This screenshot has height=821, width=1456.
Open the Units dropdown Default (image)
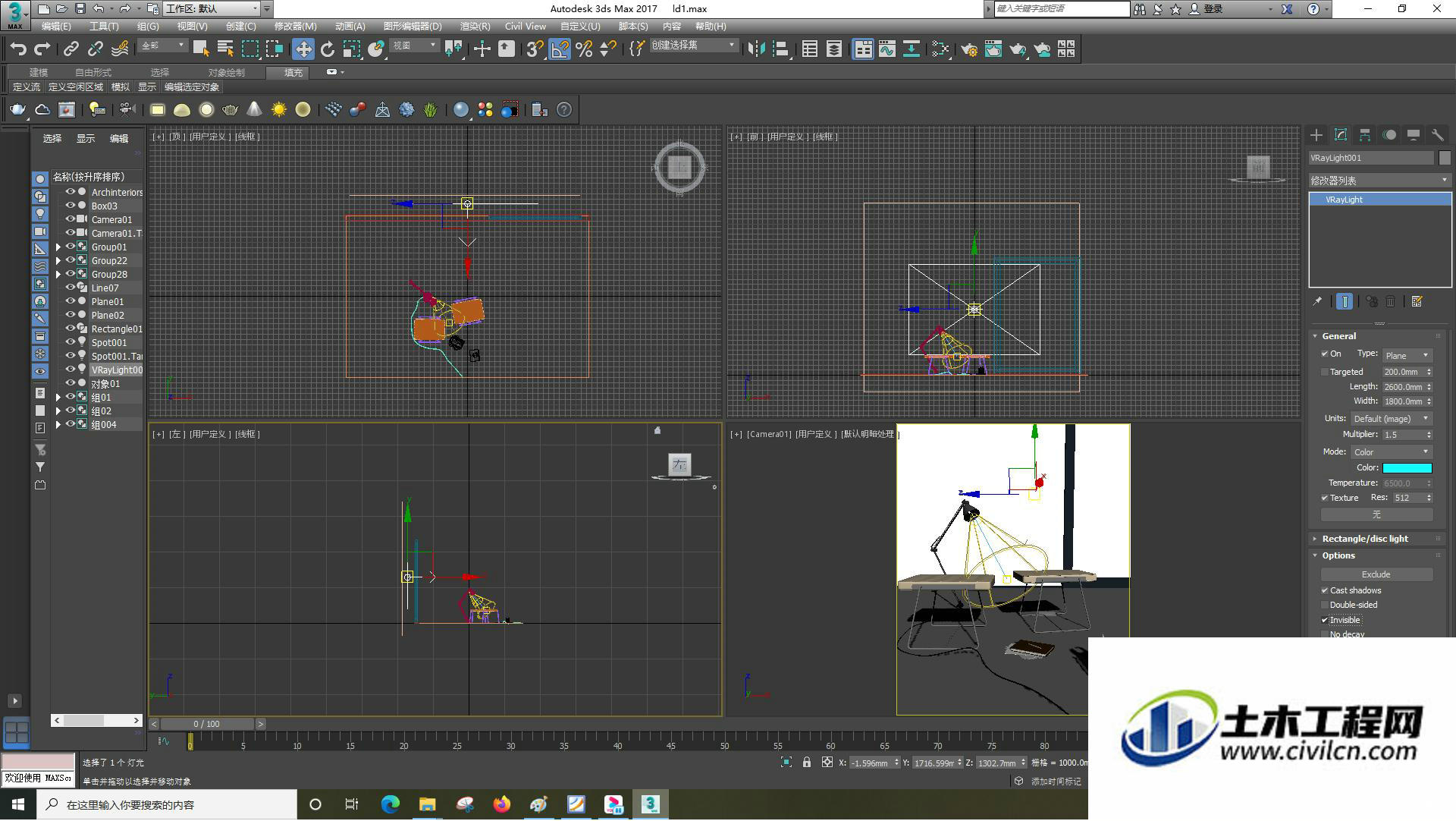point(1391,419)
